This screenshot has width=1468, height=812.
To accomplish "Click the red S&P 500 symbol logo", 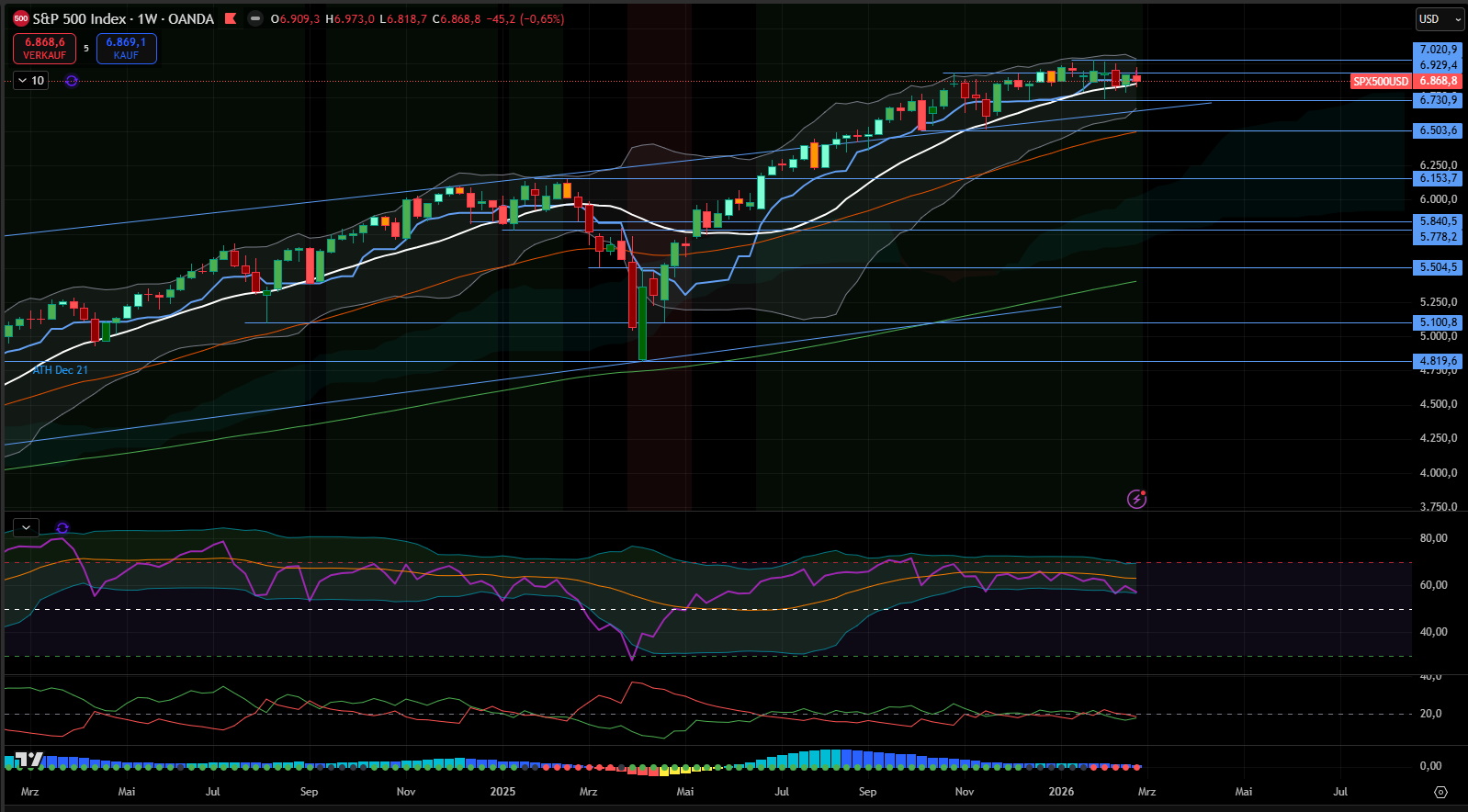I will coord(21,18).
